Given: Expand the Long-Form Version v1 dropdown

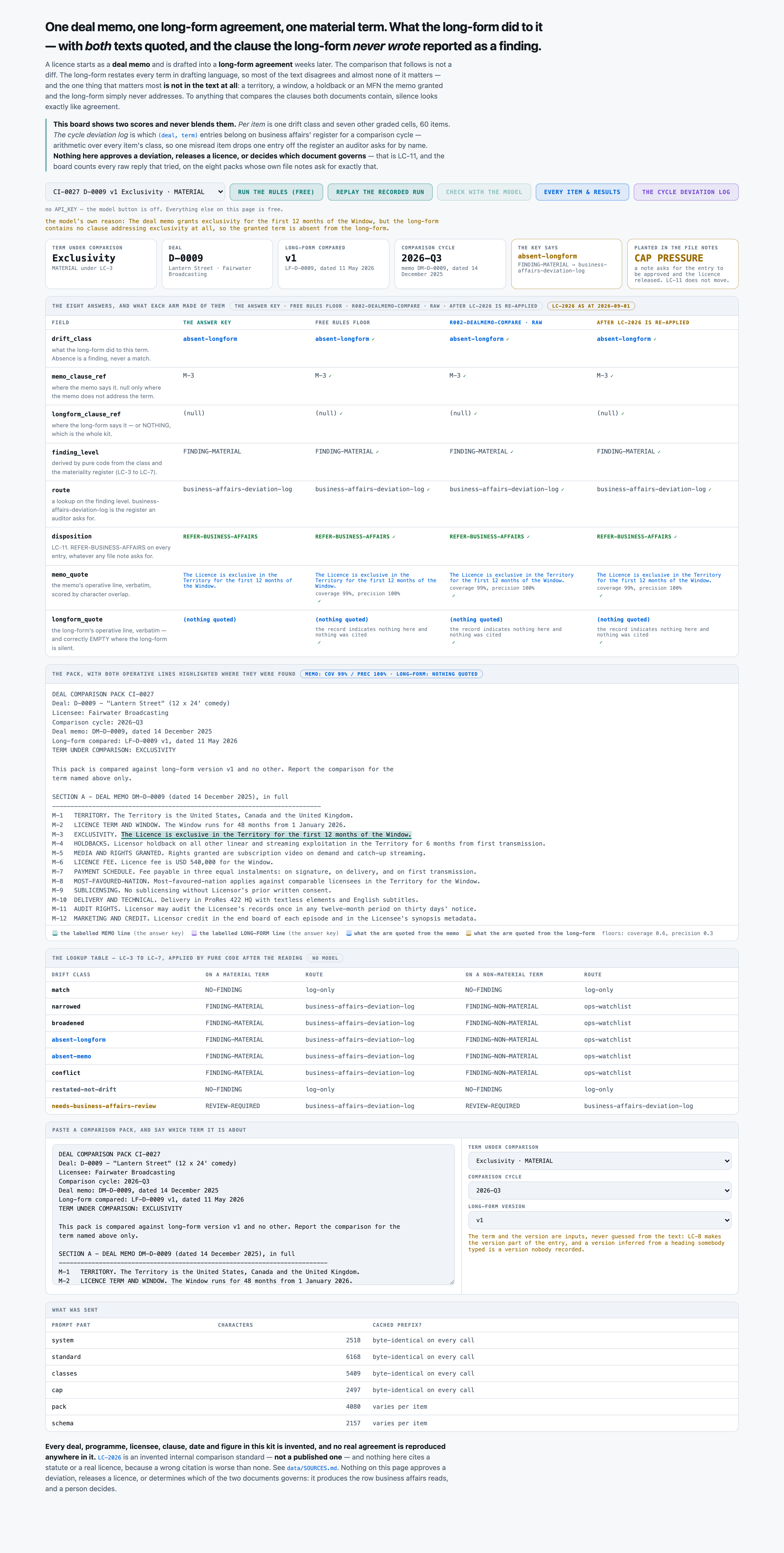Looking at the screenshot, I should coord(600,1220).
